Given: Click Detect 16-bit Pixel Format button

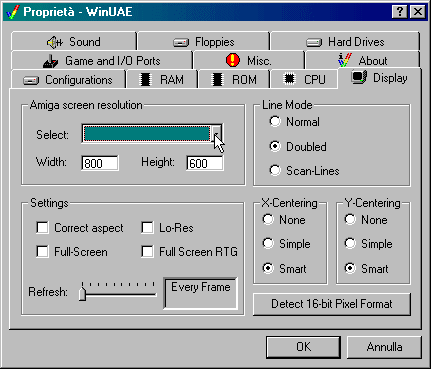Looking at the screenshot, I should point(332,304).
